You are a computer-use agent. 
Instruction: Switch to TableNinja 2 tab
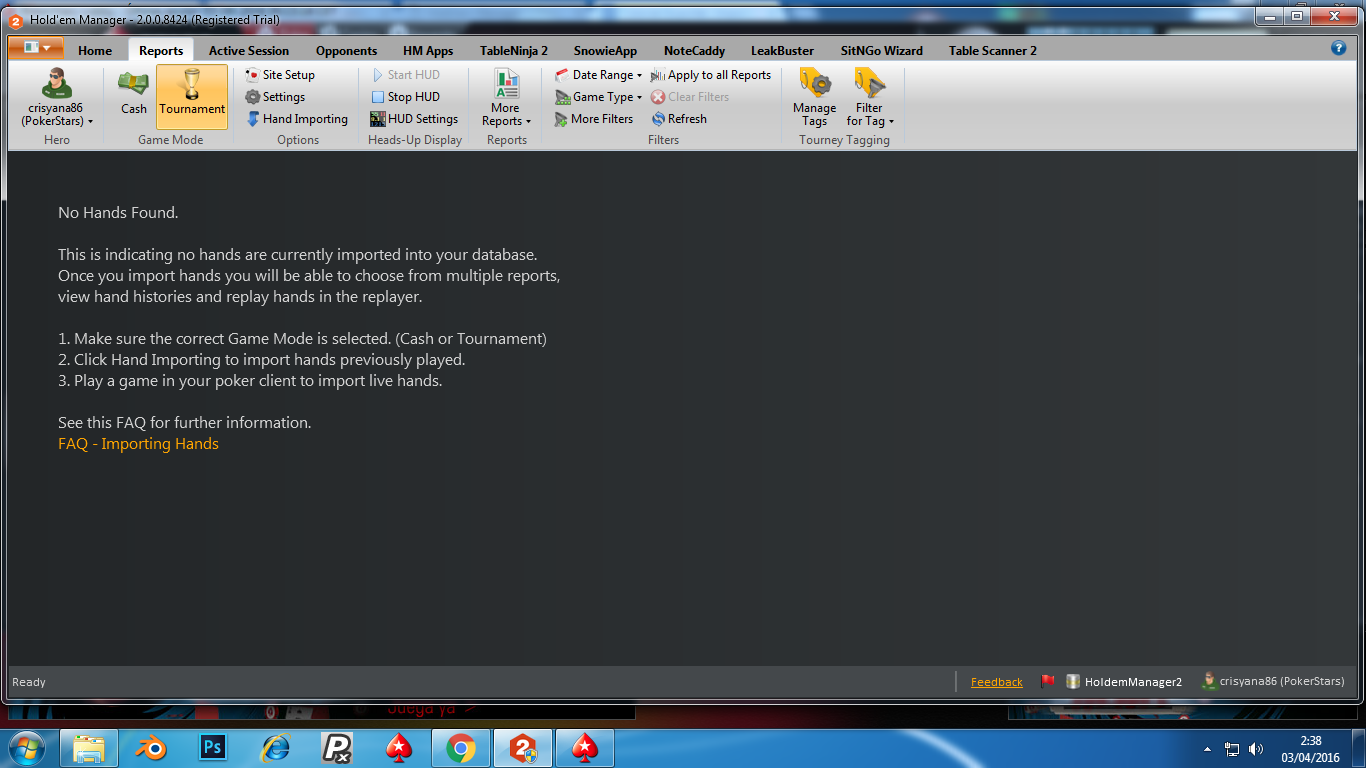(x=514, y=51)
